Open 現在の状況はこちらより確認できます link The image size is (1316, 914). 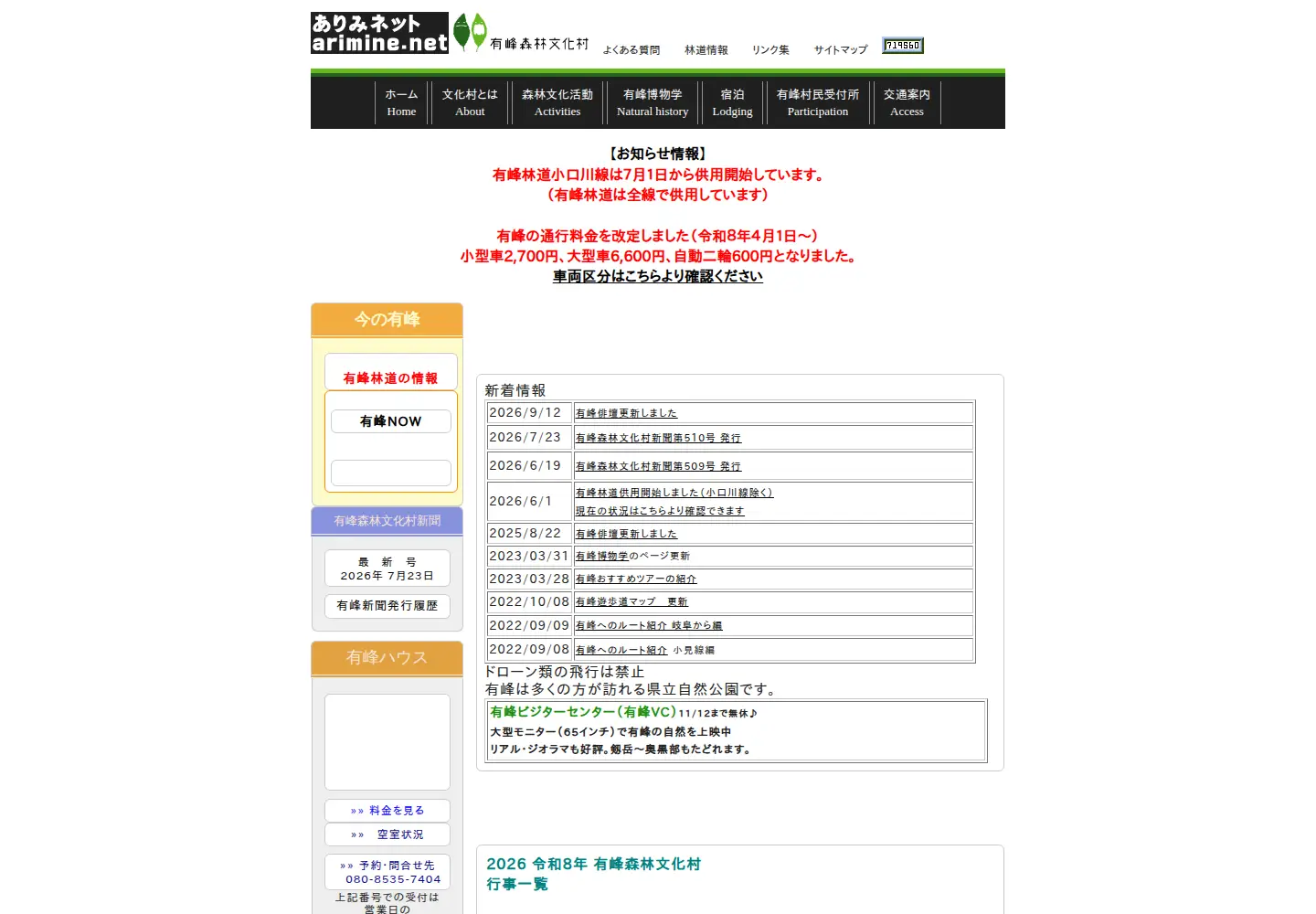point(660,511)
